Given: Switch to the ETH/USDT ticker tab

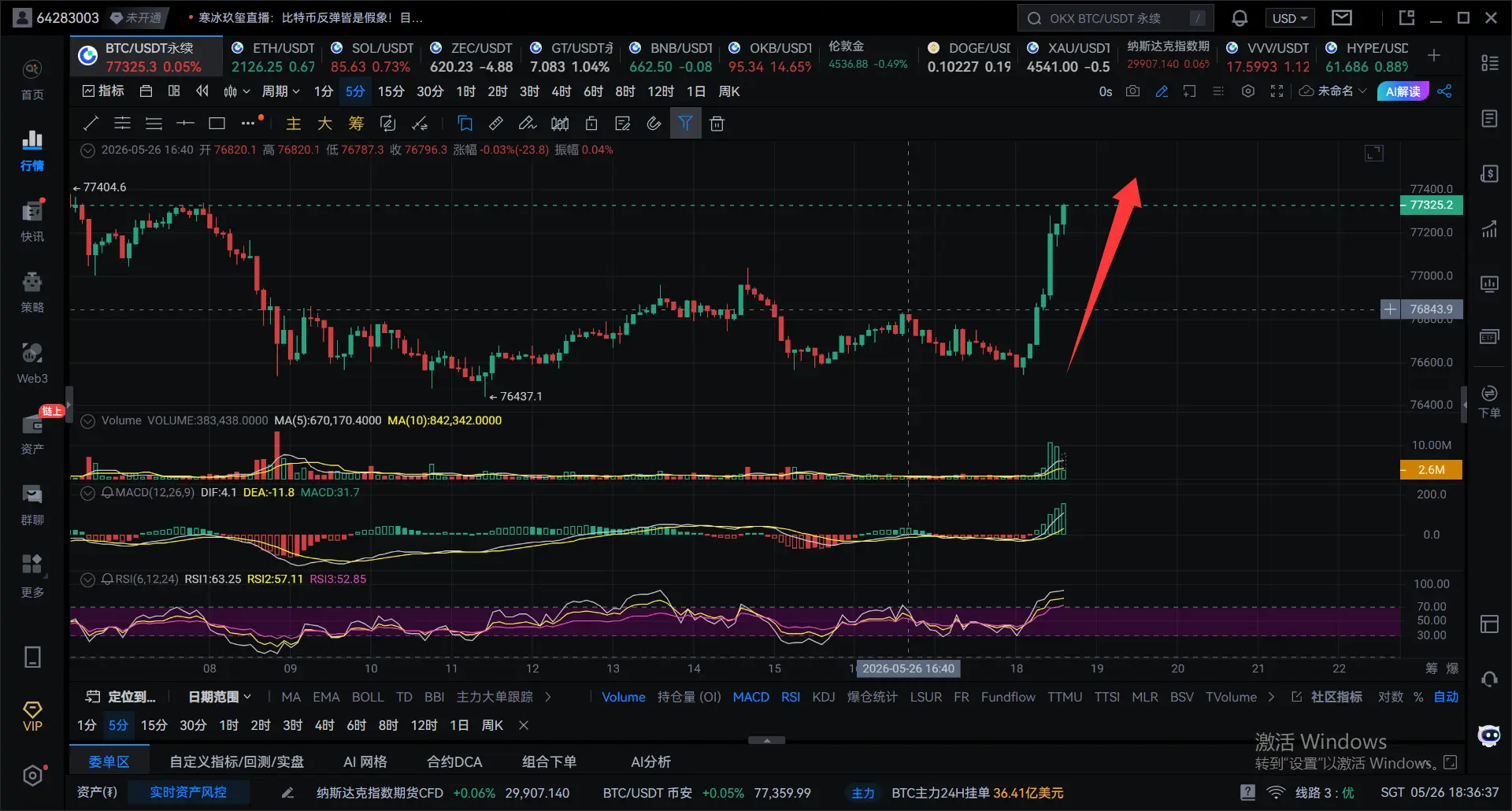Looking at the screenshot, I should point(273,57).
